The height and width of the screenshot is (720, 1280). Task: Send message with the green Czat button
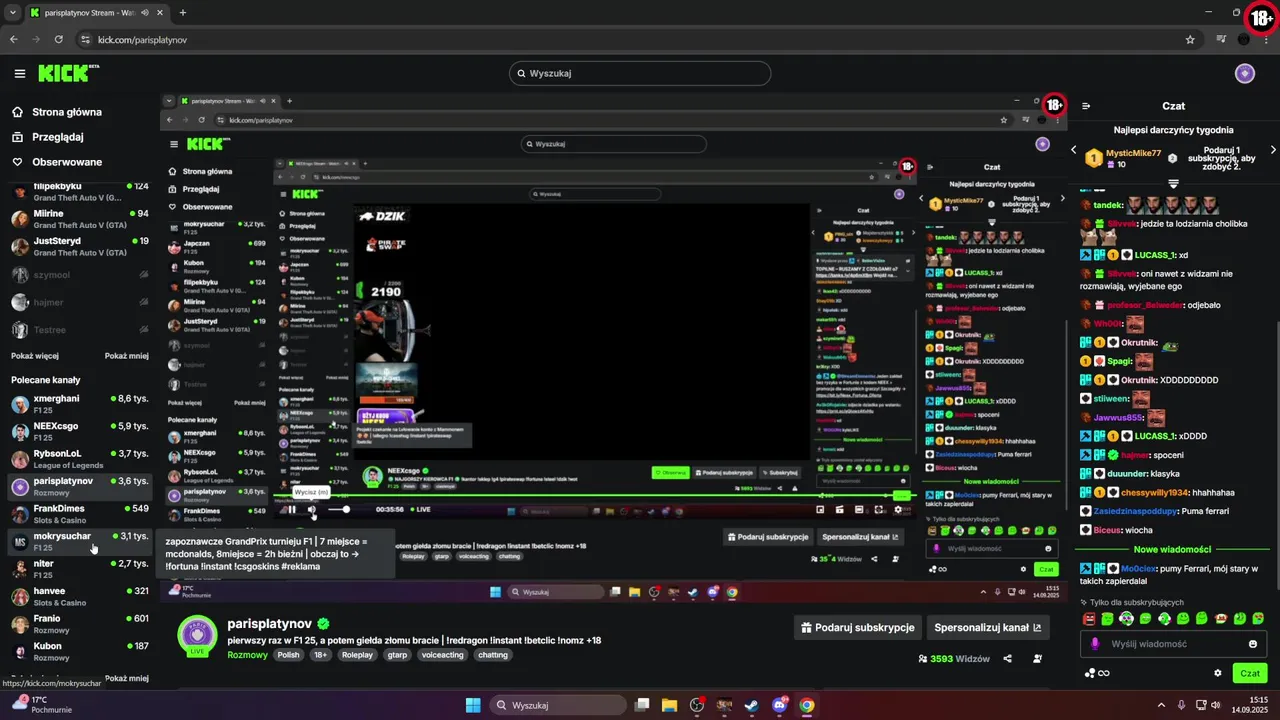pyautogui.click(x=1250, y=673)
